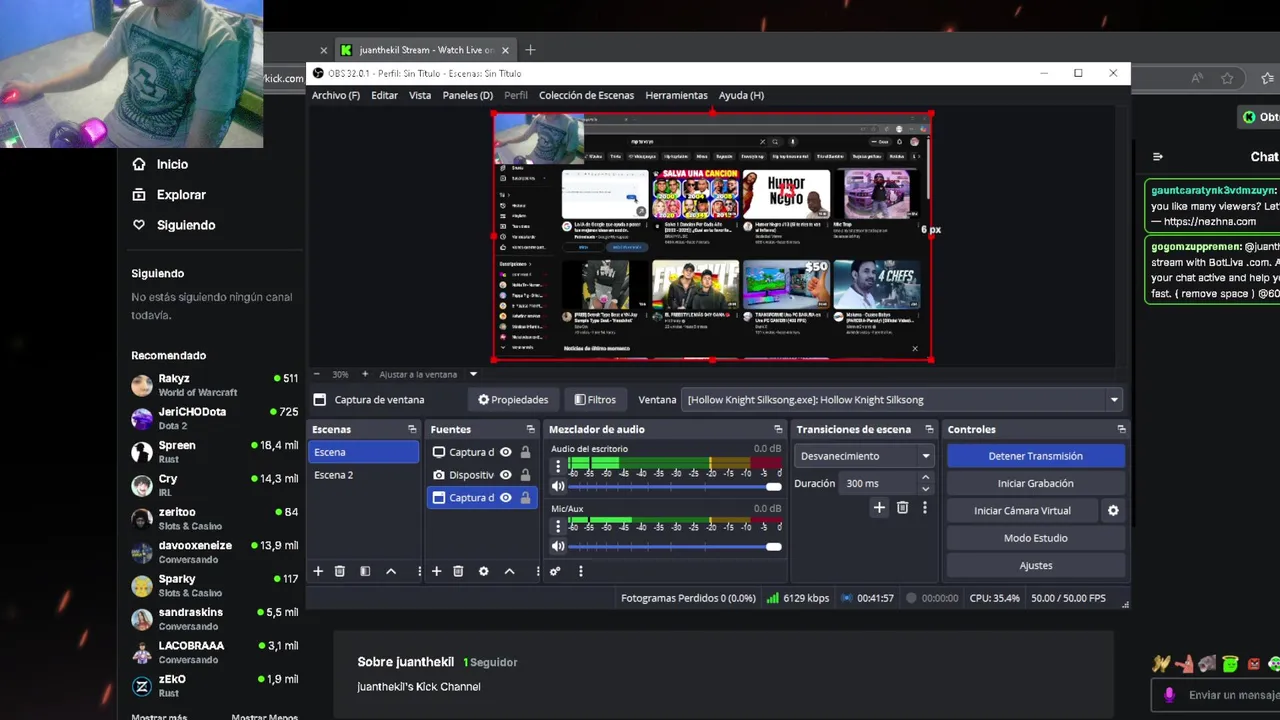Remove the selected source with the trash icon

click(458, 571)
